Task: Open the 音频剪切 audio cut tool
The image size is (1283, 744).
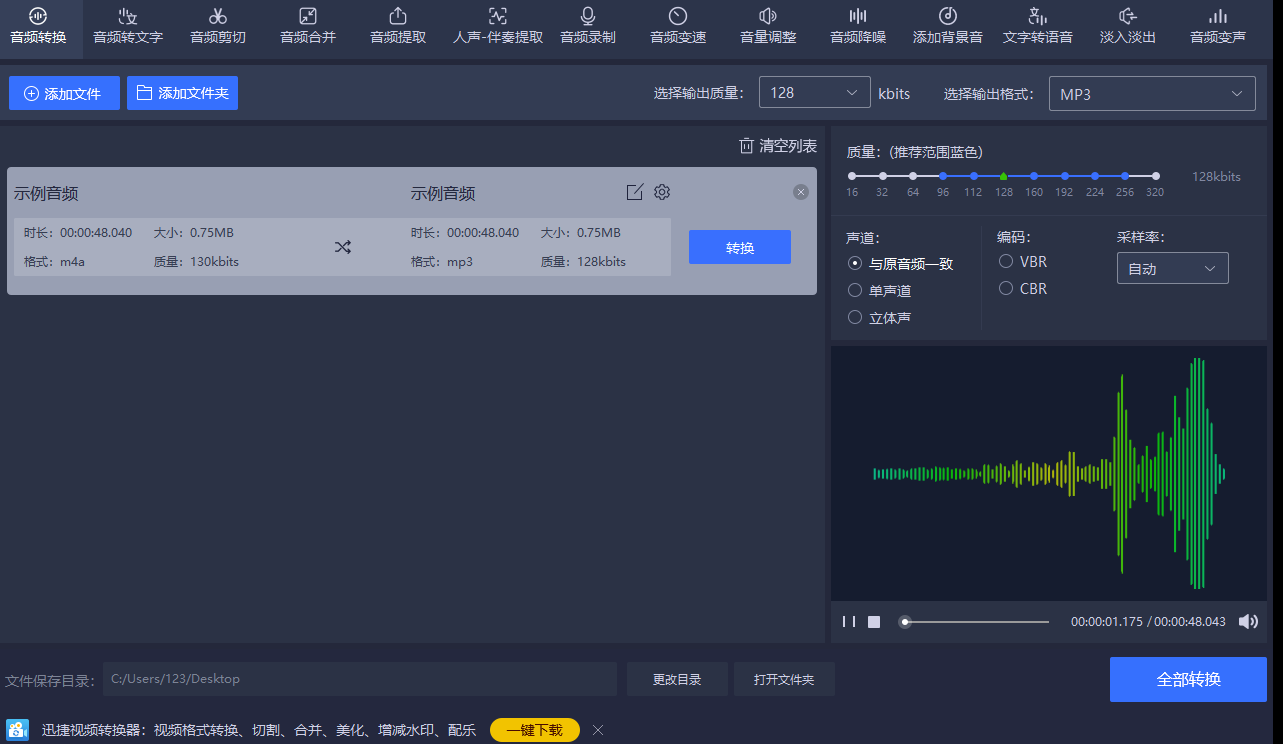Action: pyautogui.click(x=218, y=26)
